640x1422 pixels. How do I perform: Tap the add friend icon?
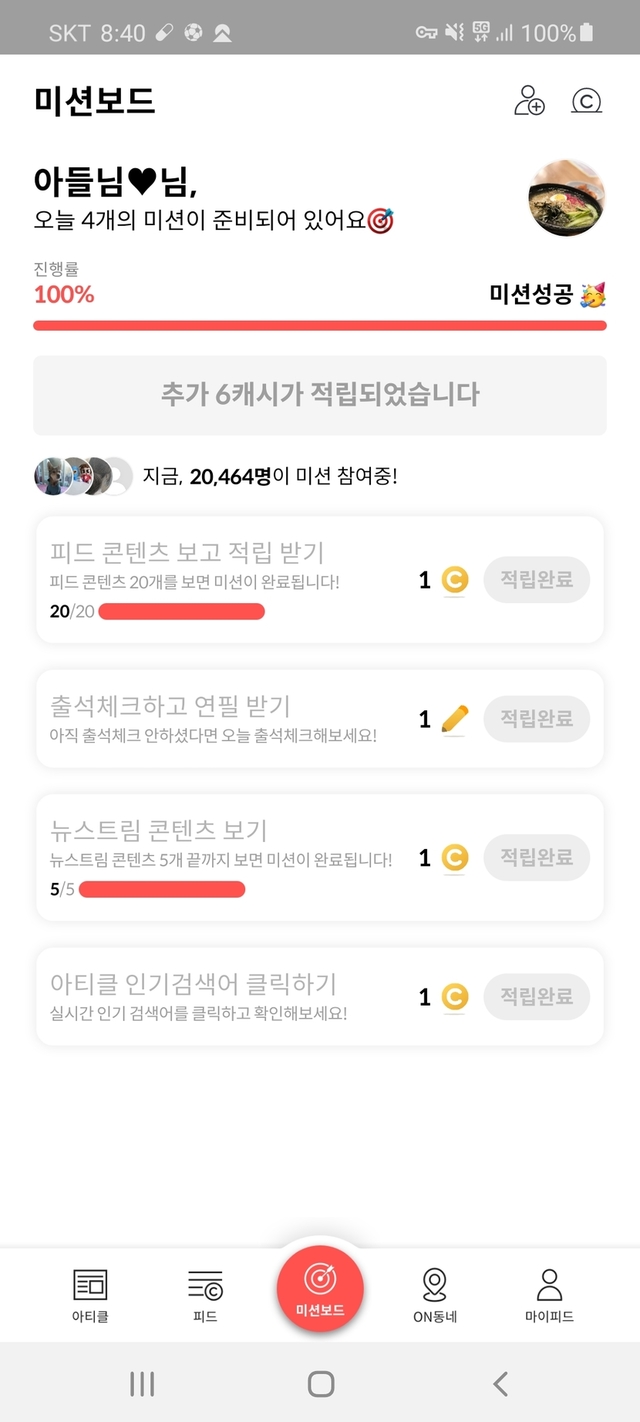[529, 101]
